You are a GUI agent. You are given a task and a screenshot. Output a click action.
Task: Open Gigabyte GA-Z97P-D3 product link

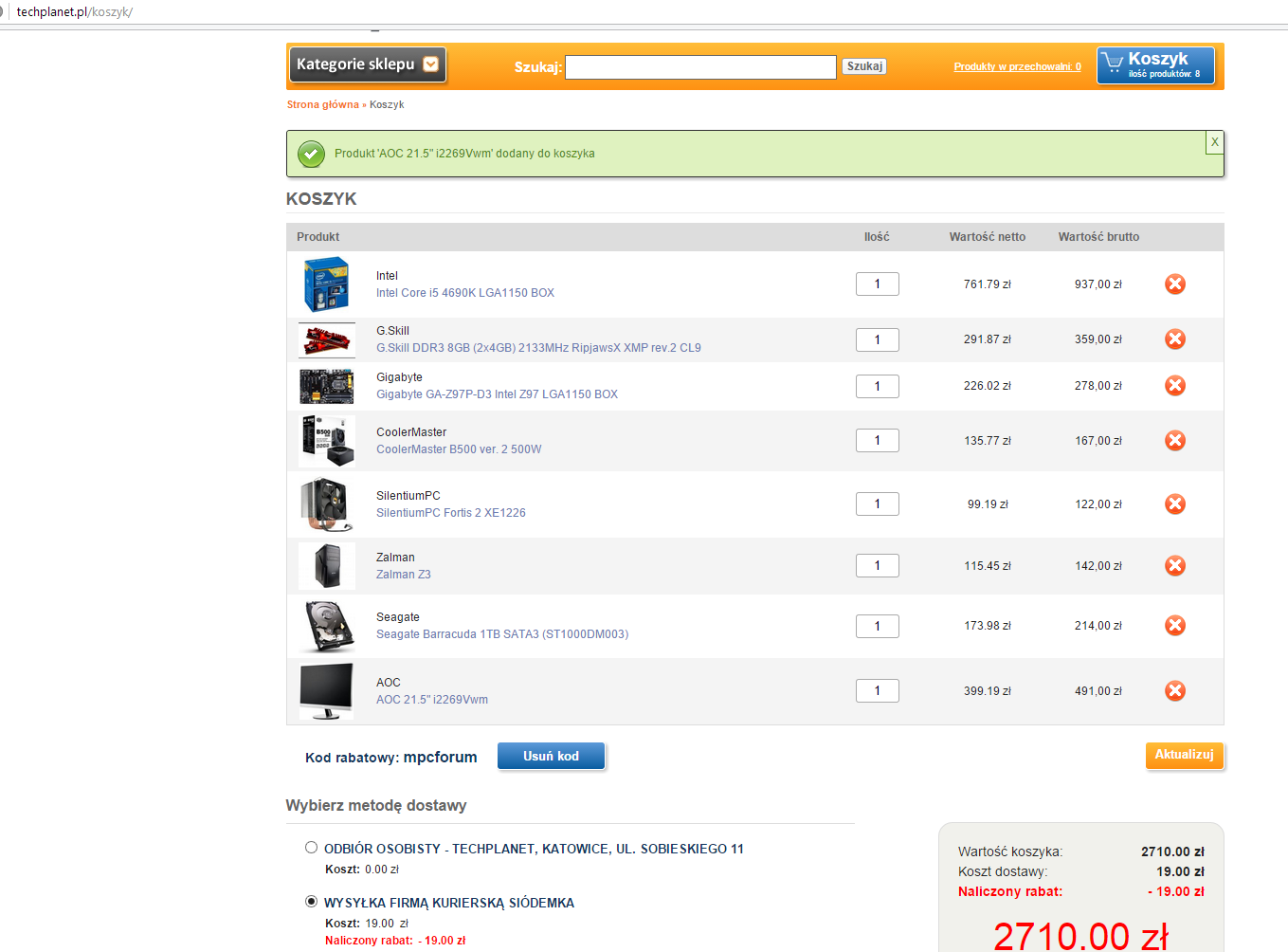pyautogui.click(x=497, y=394)
